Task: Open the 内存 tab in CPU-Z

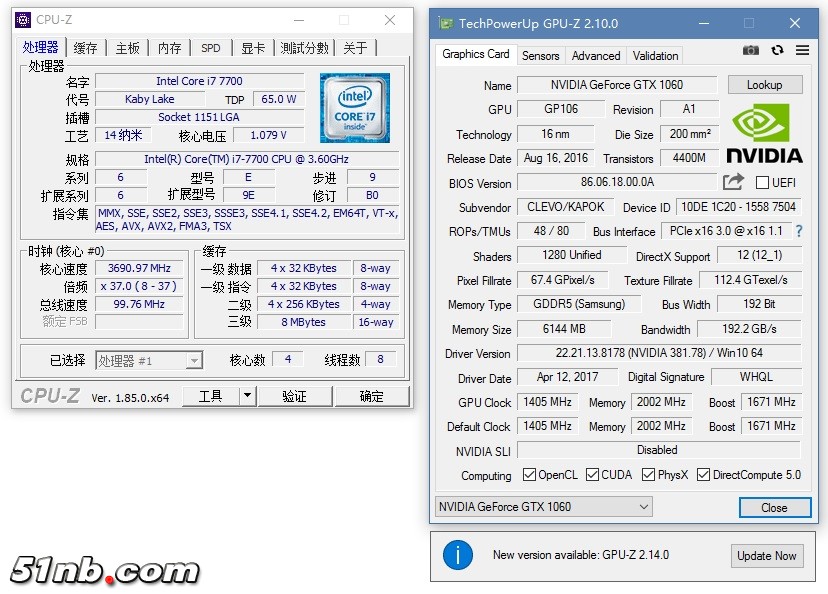Action: [x=170, y=48]
